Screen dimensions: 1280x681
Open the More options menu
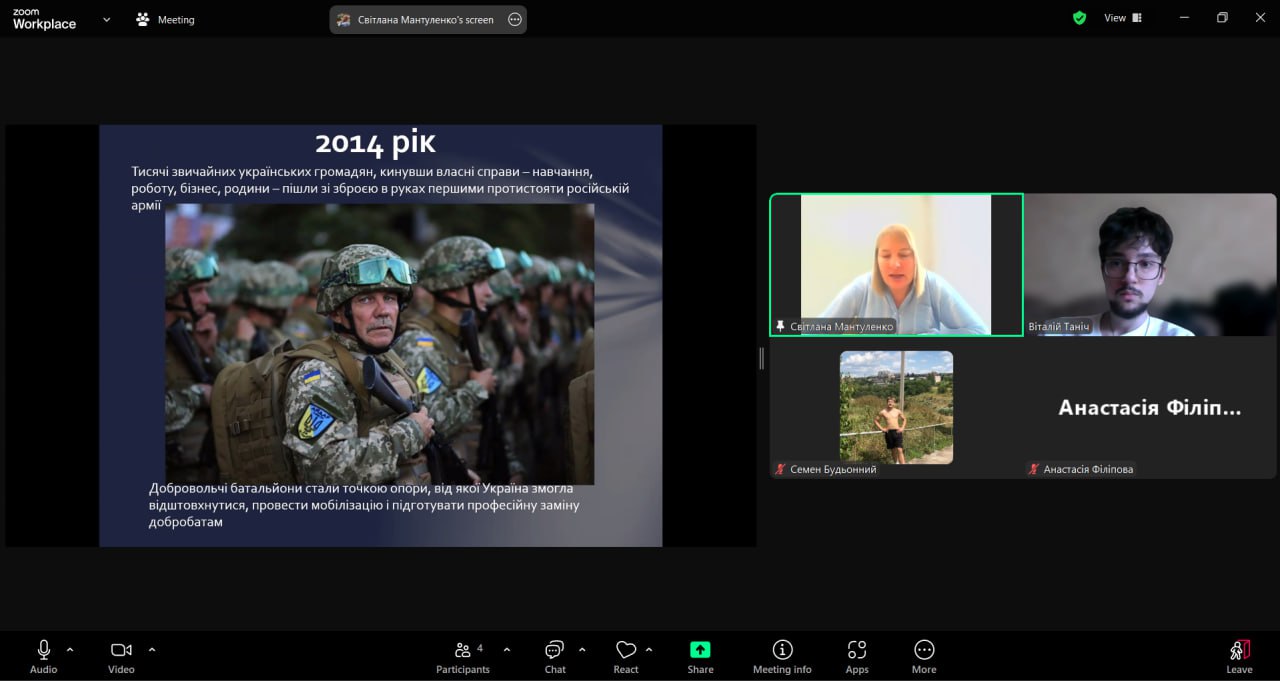924,656
